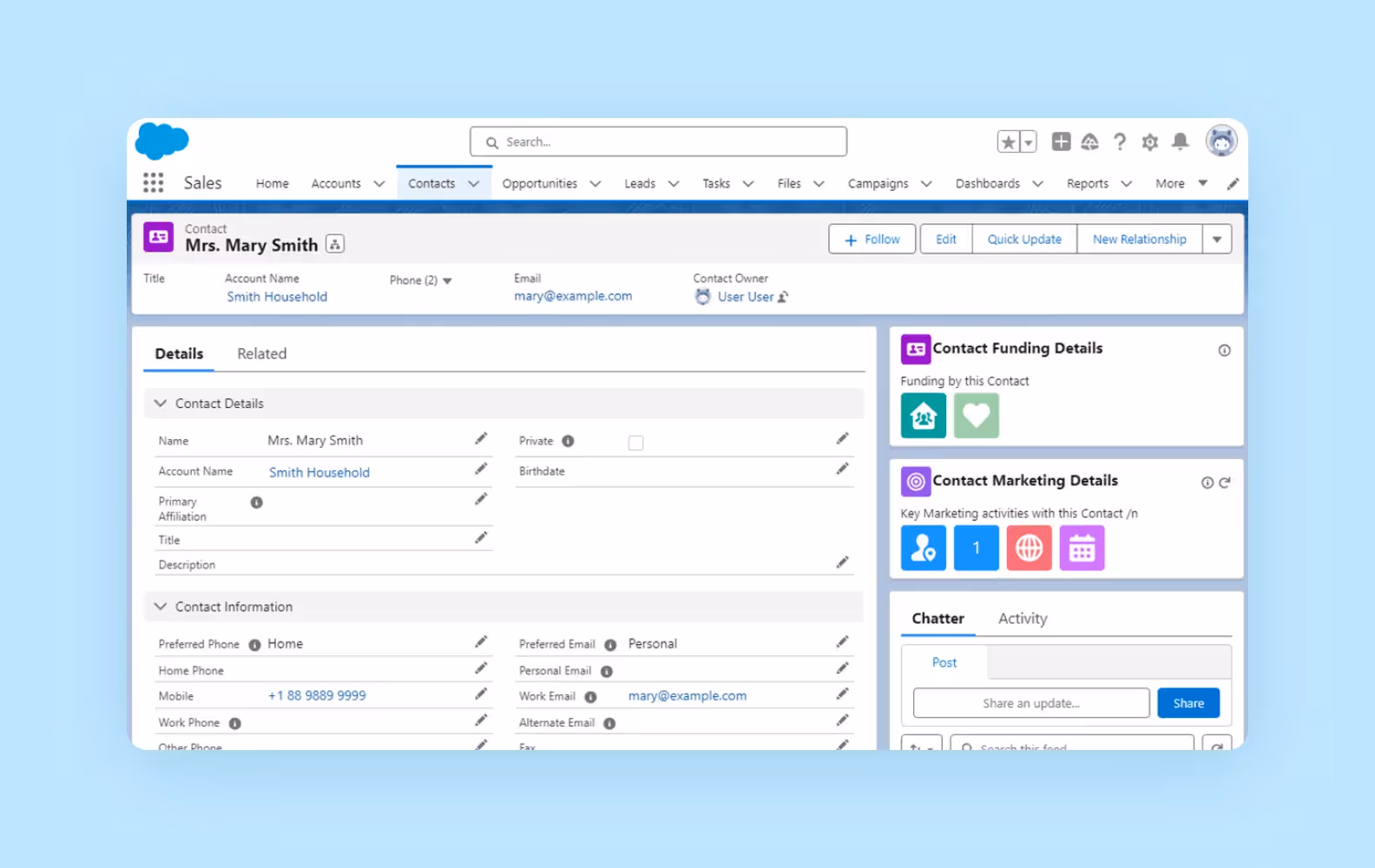Open the Dashboards nav tab
Screen dimensions: 1375x868
click(x=988, y=184)
